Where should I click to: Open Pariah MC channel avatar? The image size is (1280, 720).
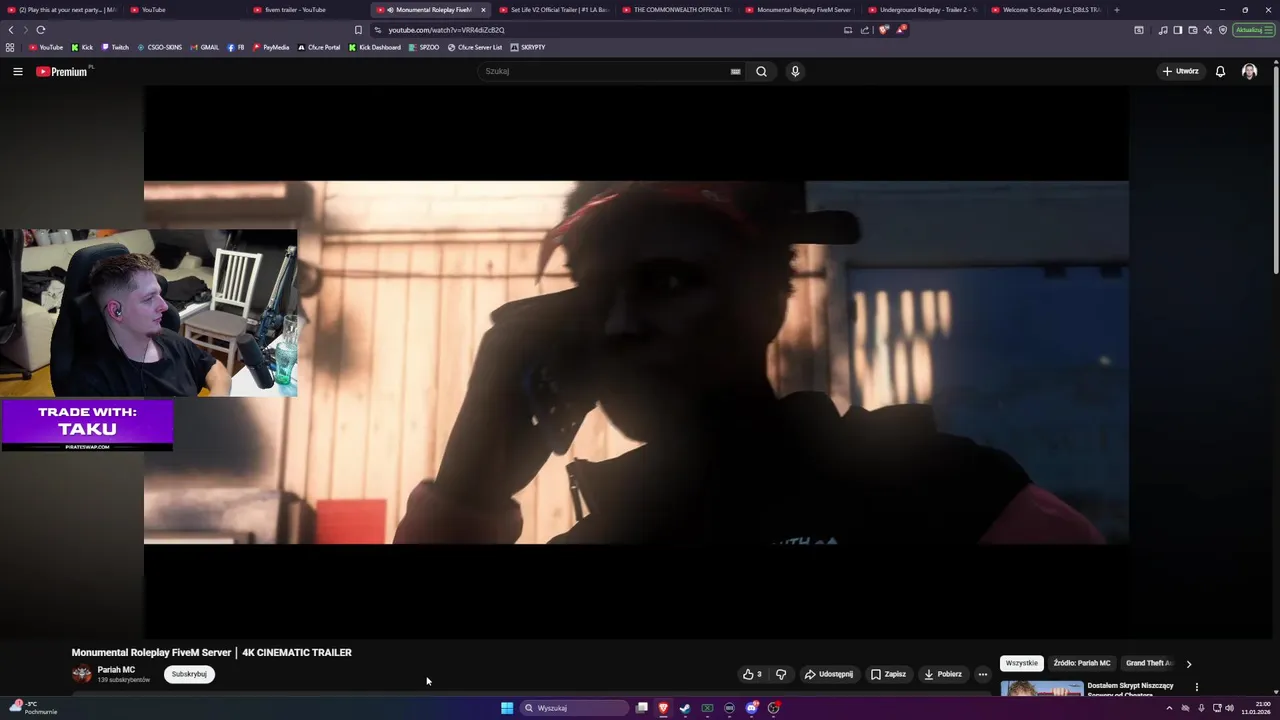click(x=82, y=674)
